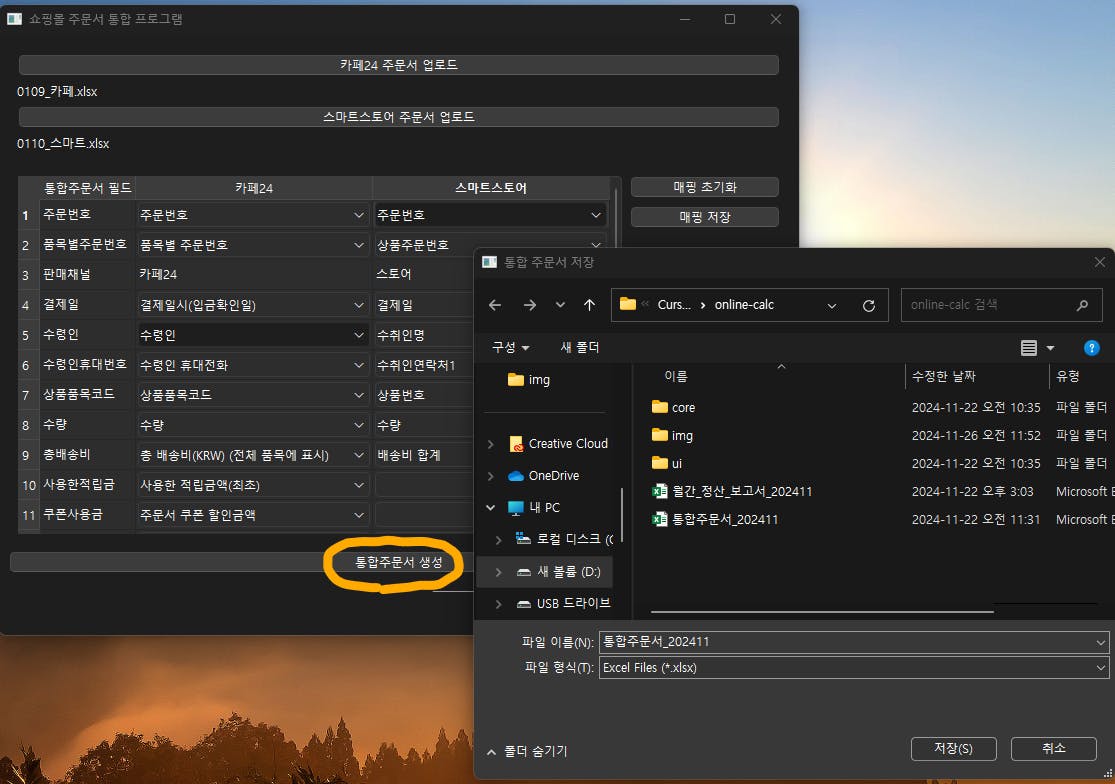This screenshot has width=1115, height=784.
Task: Open 카페24 dropdown for 주문번호 row
Action: [x=252, y=215]
